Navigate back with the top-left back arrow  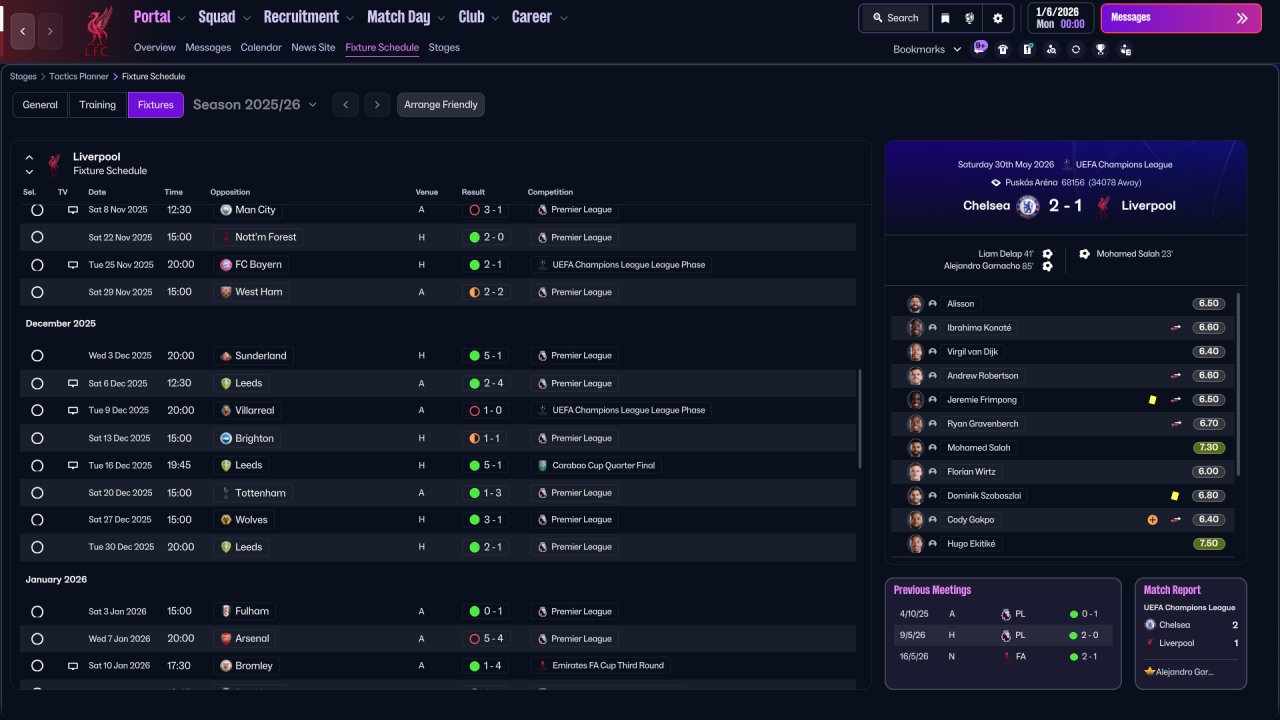pyautogui.click(x=22, y=31)
